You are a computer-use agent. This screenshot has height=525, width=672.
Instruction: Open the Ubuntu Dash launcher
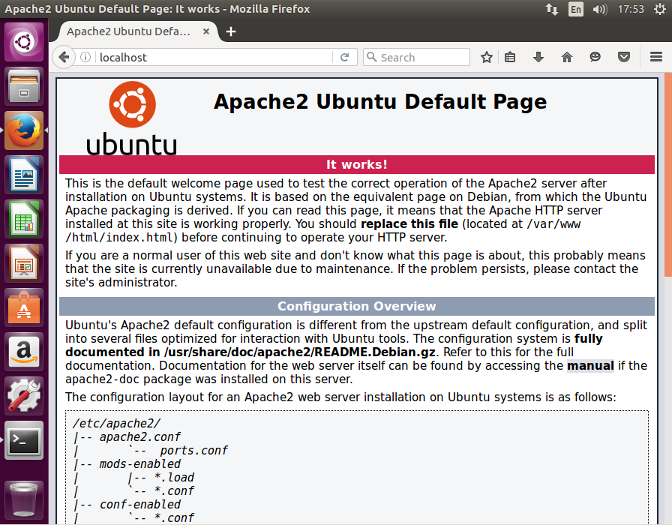[x=24, y=42]
